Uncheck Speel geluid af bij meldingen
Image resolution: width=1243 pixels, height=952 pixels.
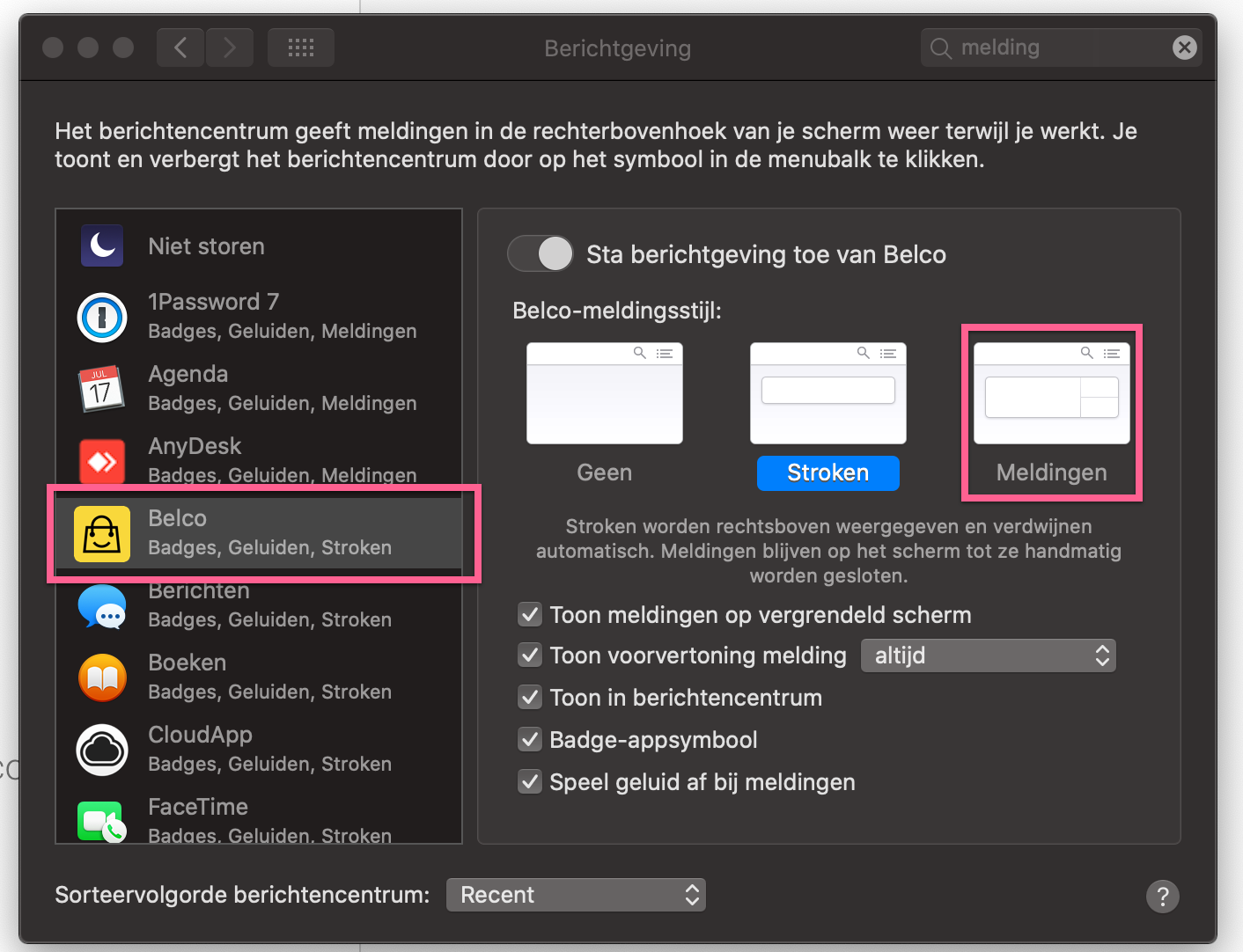click(x=530, y=781)
